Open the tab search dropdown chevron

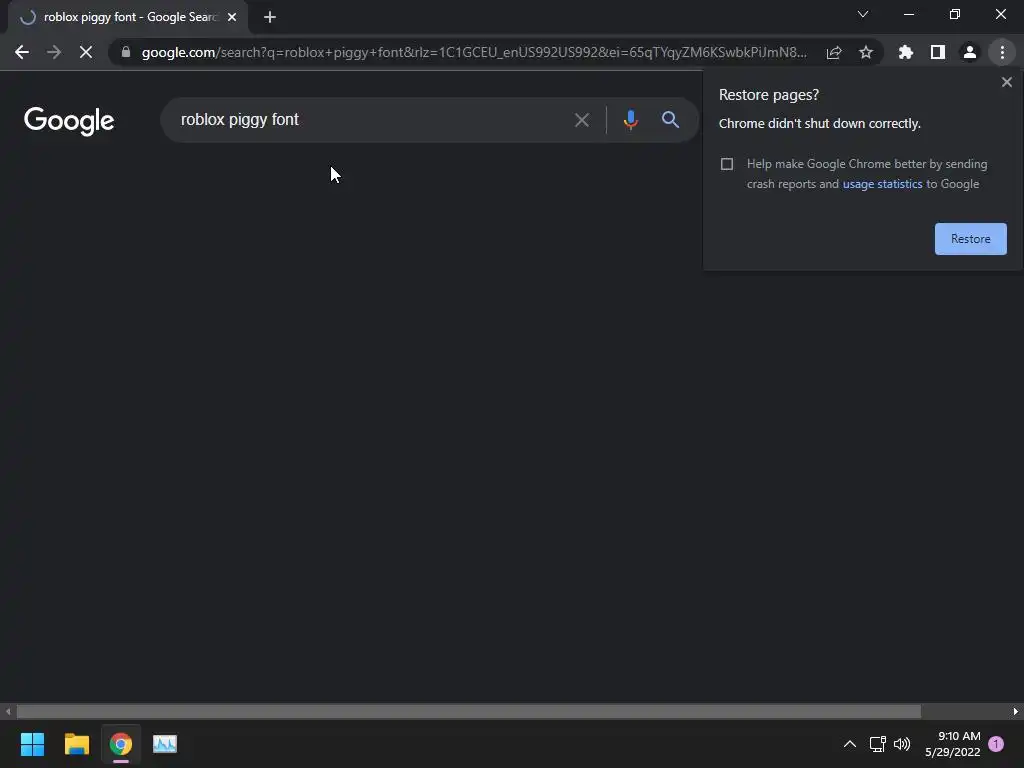[x=863, y=14]
